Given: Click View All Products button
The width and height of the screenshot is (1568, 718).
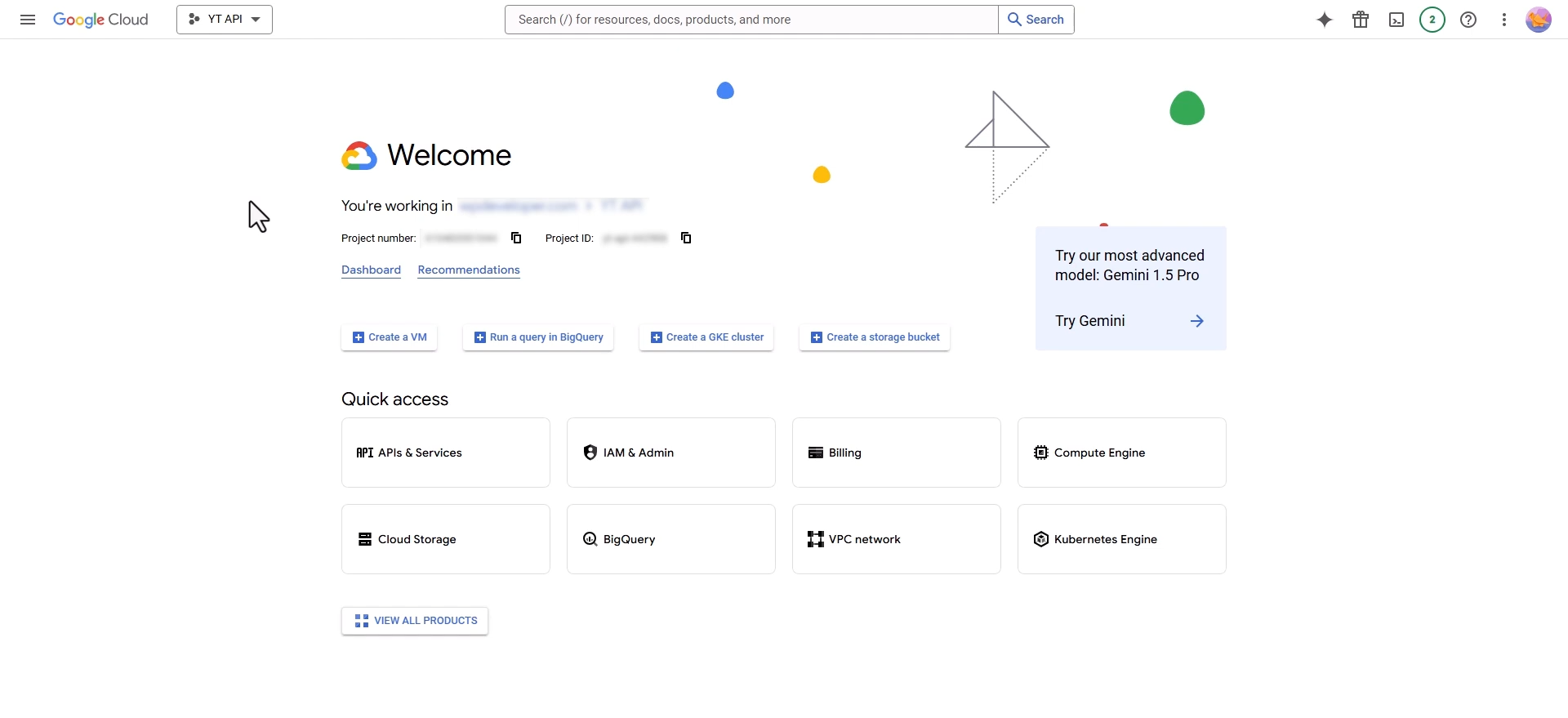Looking at the screenshot, I should pyautogui.click(x=415, y=621).
